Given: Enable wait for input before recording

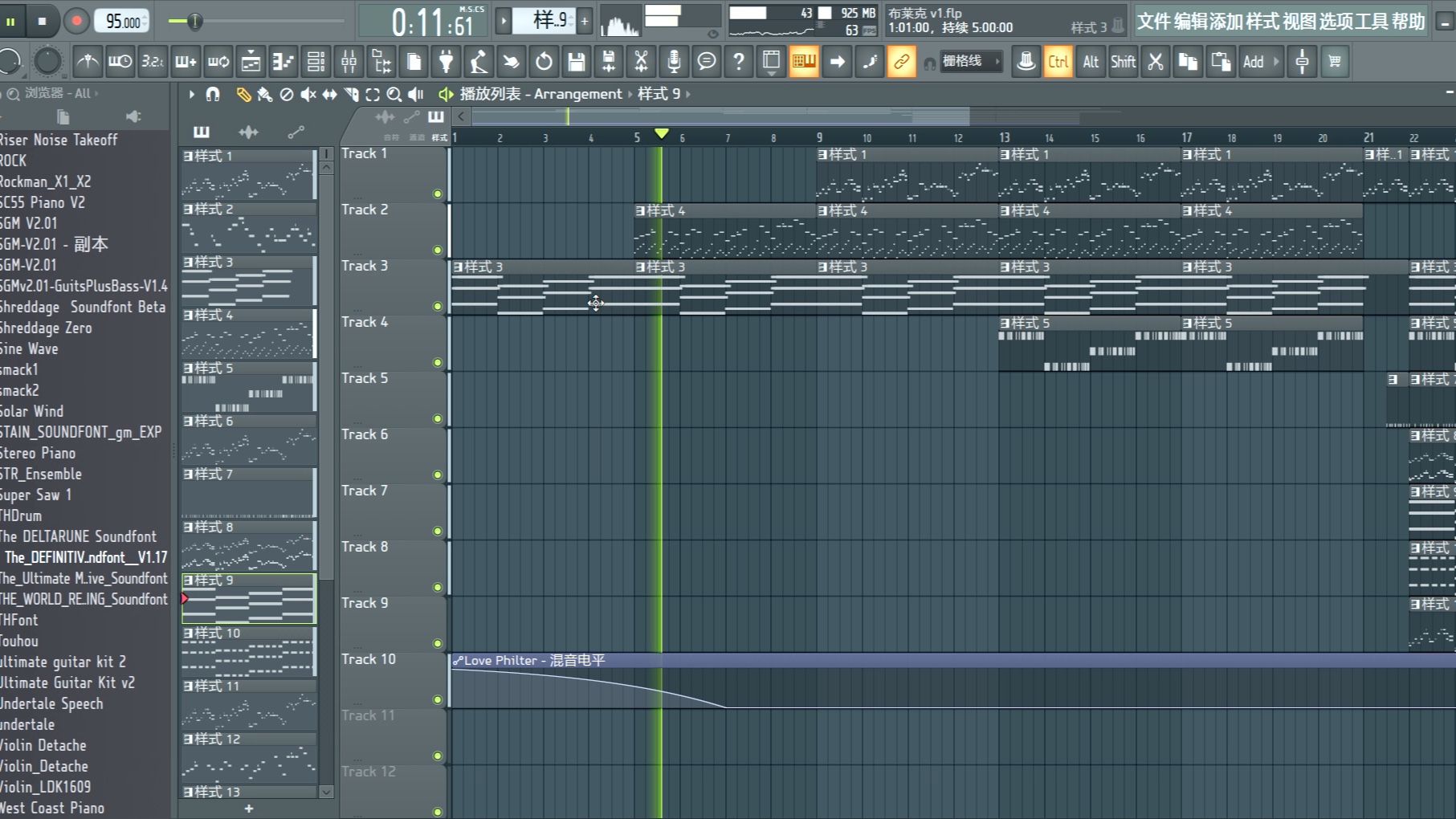Looking at the screenshot, I should coord(120,62).
